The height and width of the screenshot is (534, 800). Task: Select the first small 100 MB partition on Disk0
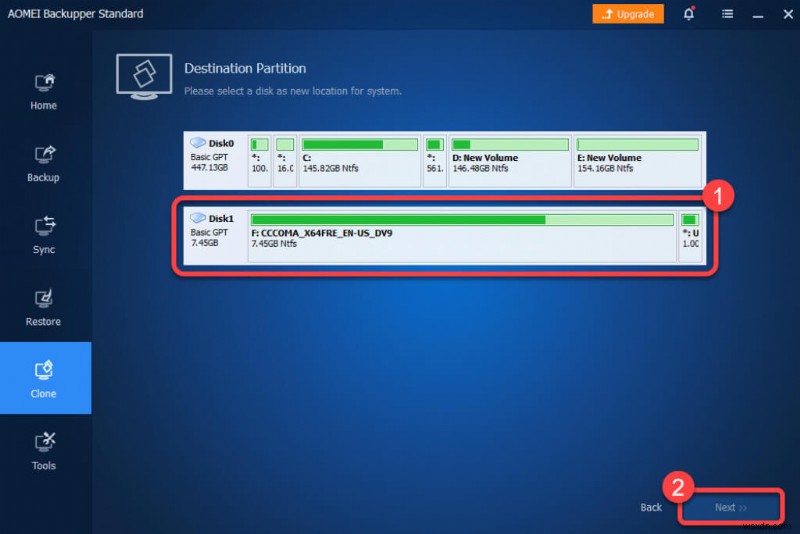[x=260, y=161]
